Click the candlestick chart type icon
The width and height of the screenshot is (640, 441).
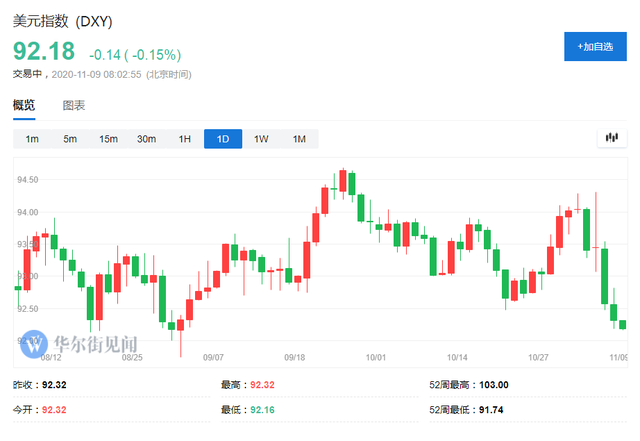point(611,138)
